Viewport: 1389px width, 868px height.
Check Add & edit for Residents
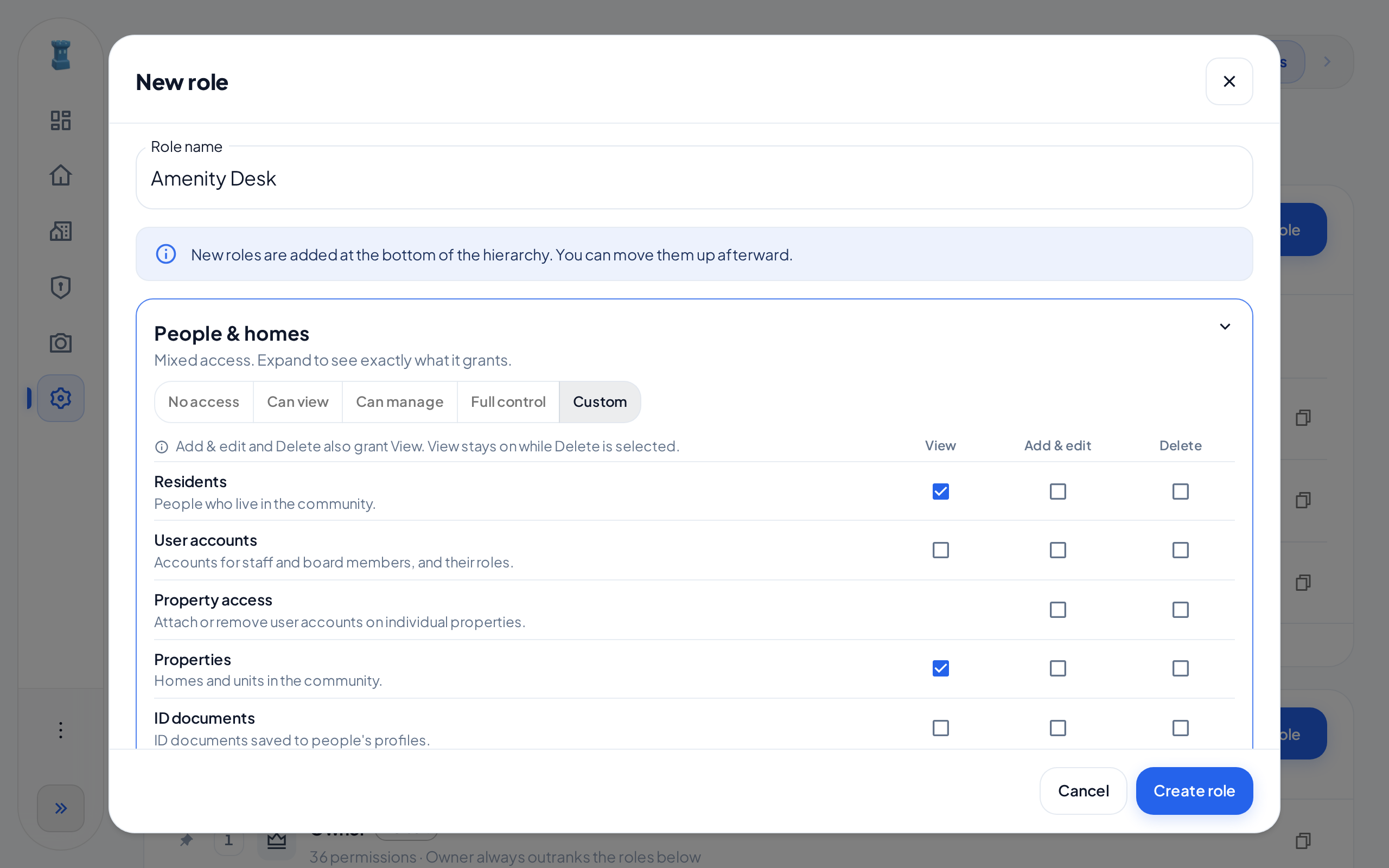(x=1057, y=492)
